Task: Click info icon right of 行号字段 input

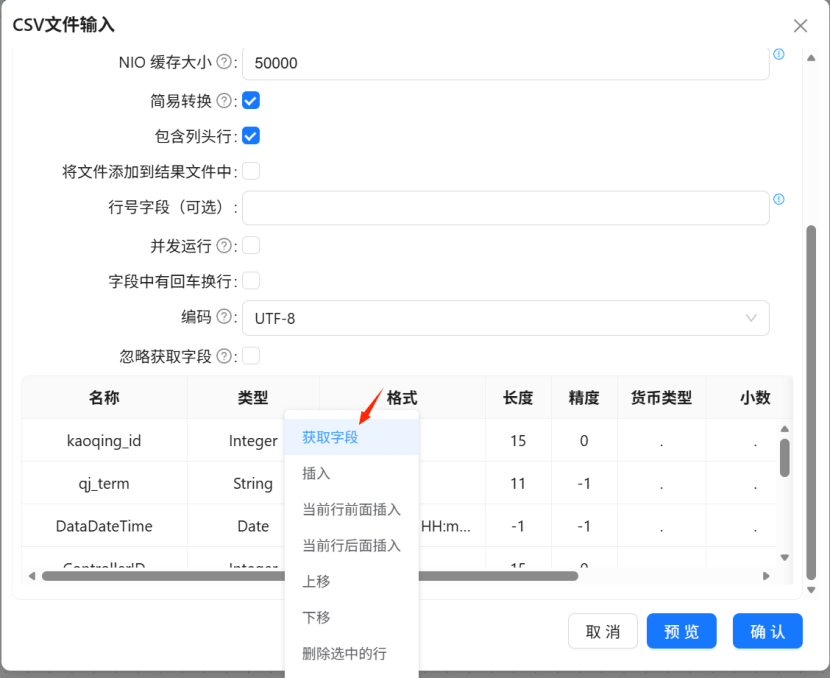Action: coord(779,199)
